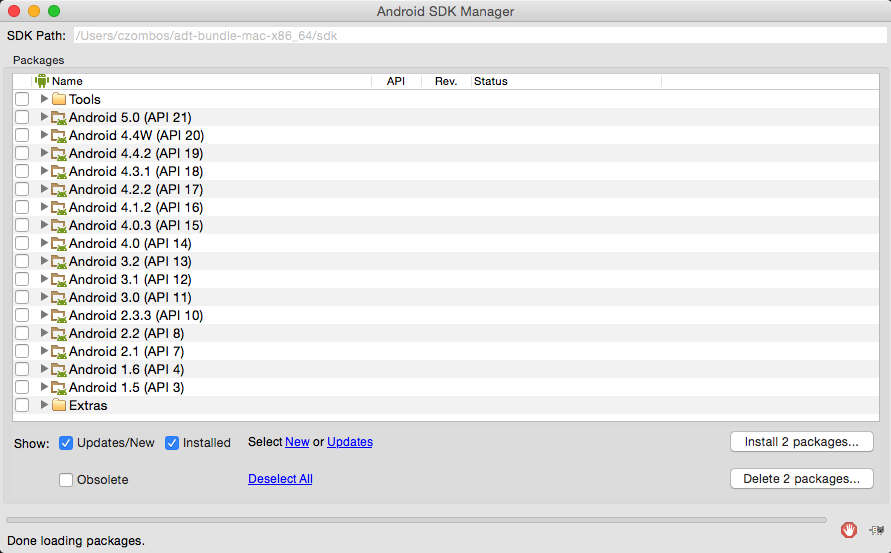The height and width of the screenshot is (553, 891).
Task: Expand the Android 3.2 (API 13) node
Action: click(44, 261)
